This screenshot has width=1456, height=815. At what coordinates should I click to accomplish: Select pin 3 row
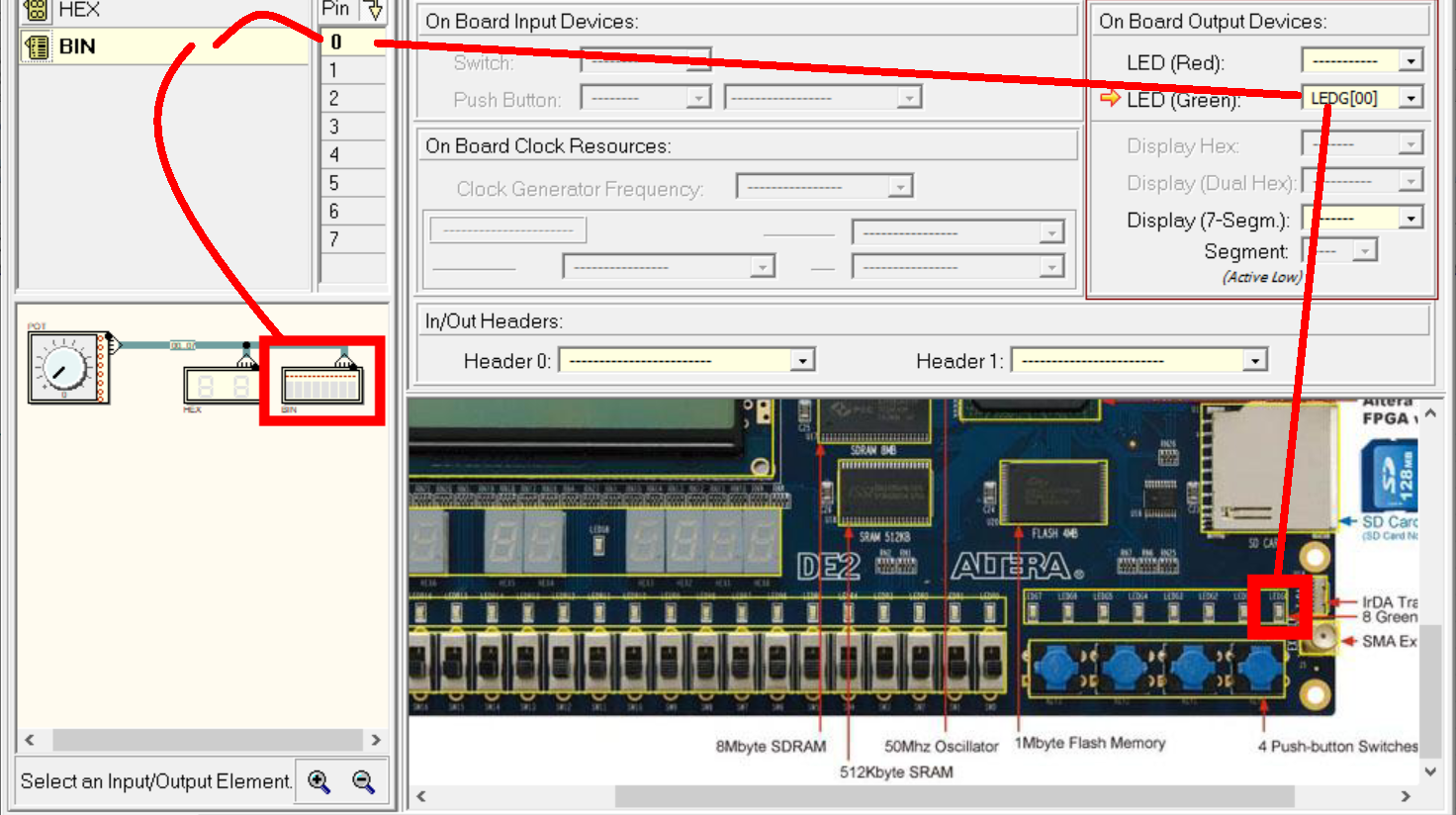click(x=352, y=126)
